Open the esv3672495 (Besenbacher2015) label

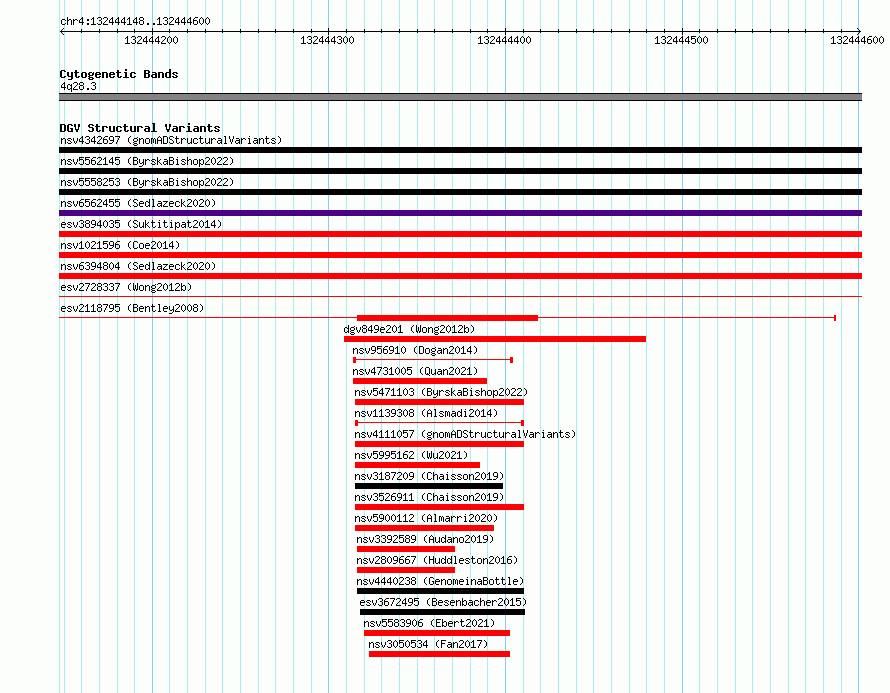[x=443, y=602]
